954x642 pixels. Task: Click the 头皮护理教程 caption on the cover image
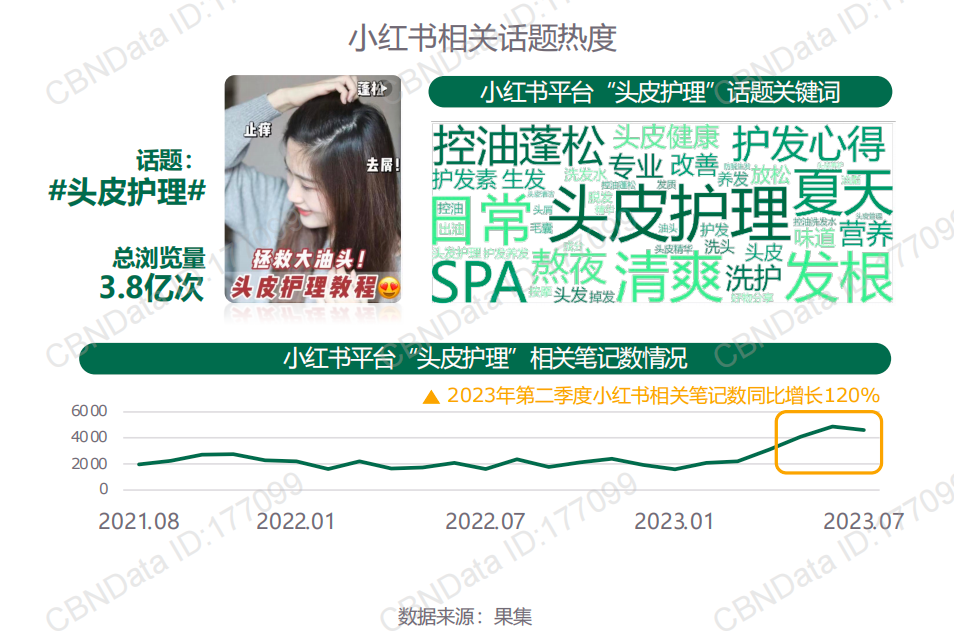pos(304,287)
